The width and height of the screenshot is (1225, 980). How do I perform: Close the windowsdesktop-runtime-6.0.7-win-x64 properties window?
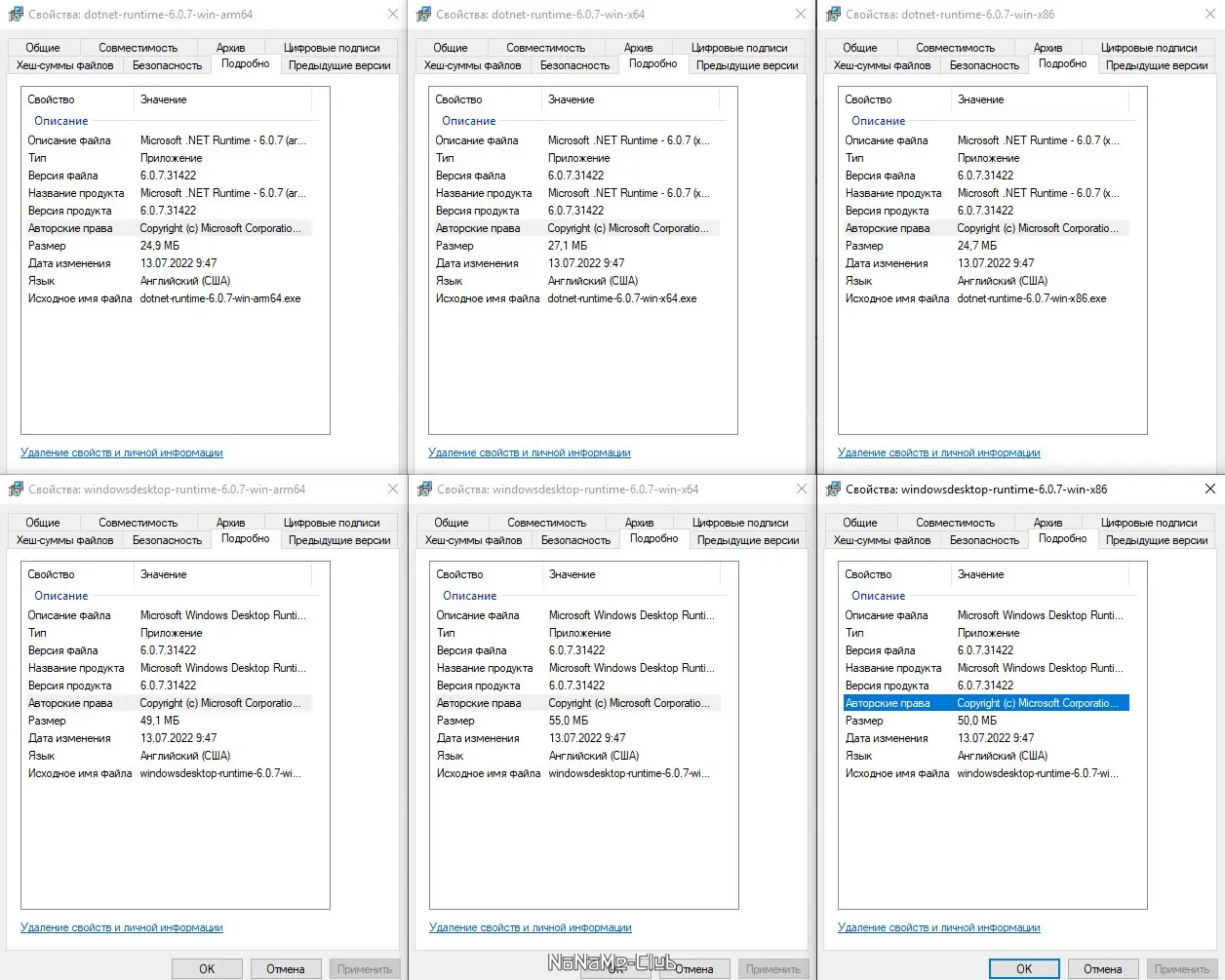click(801, 490)
